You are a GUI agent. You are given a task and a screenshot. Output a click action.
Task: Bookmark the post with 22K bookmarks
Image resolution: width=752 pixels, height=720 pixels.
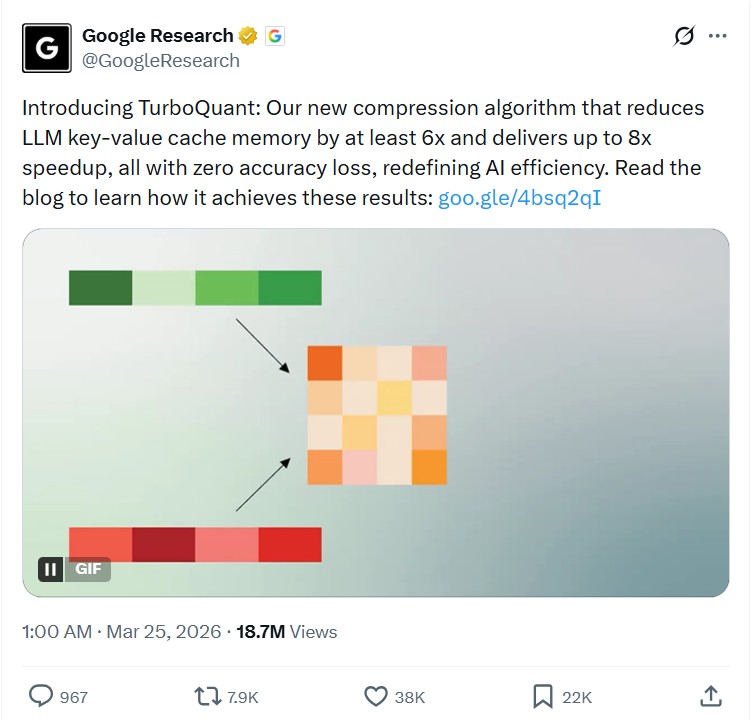click(543, 696)
